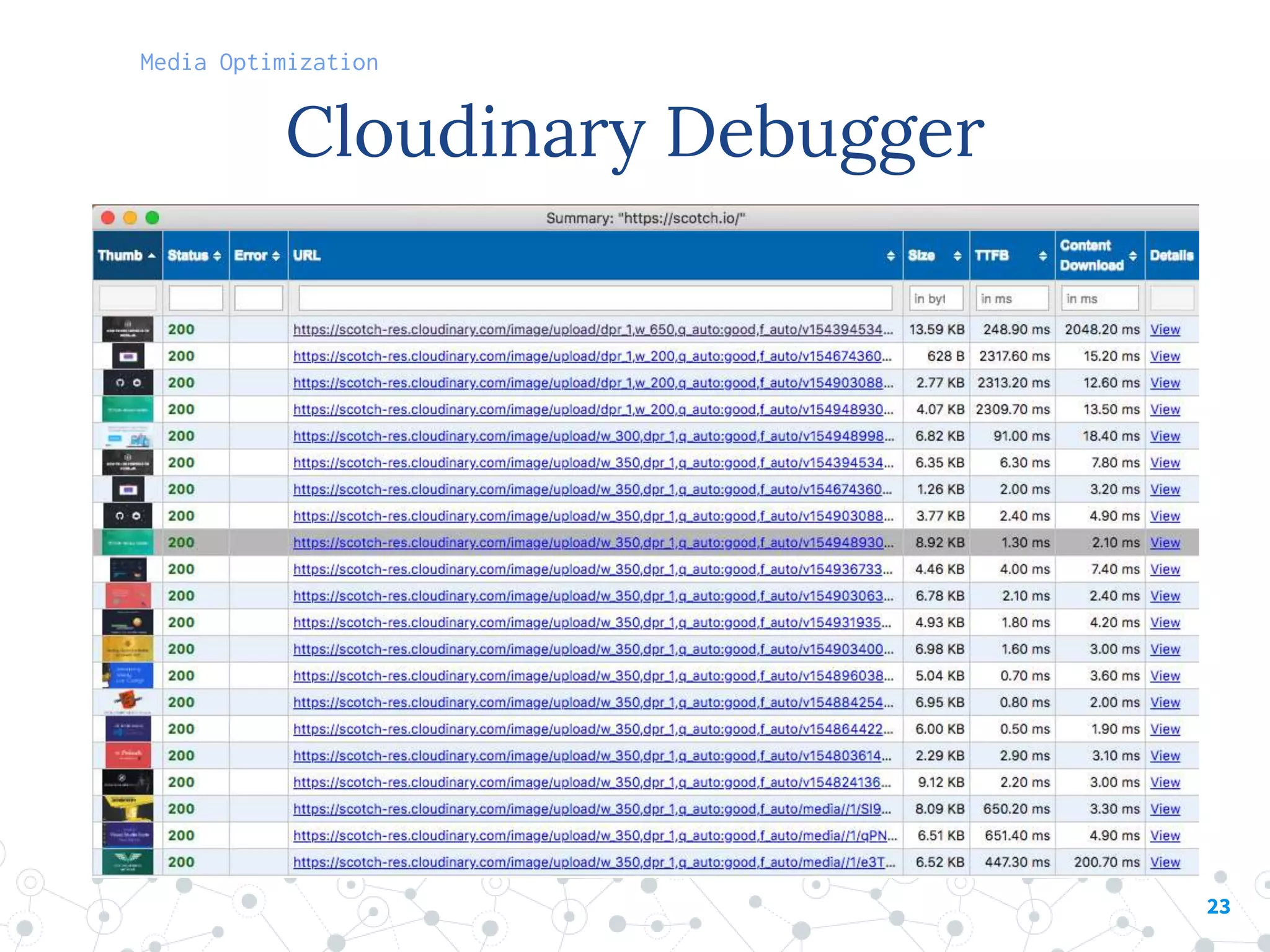
Task: View details for 6.52 KB row
Action: click(1165, 863)
